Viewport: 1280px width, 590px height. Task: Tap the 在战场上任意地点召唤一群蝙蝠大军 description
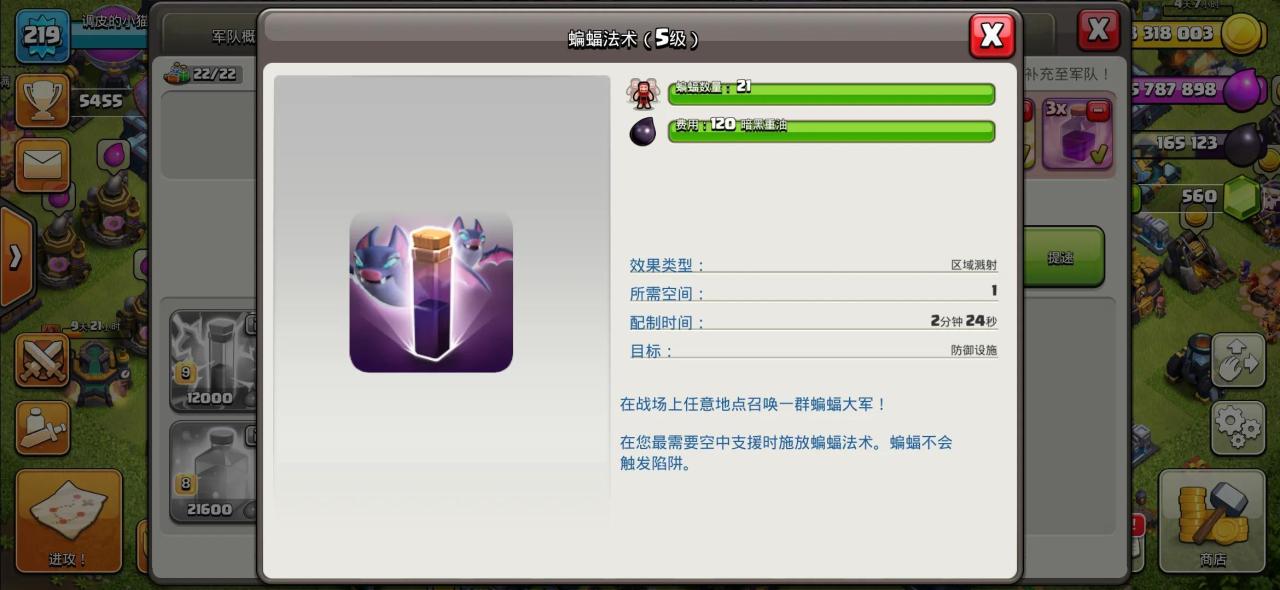pyautogui.click(x=753, y=404)
